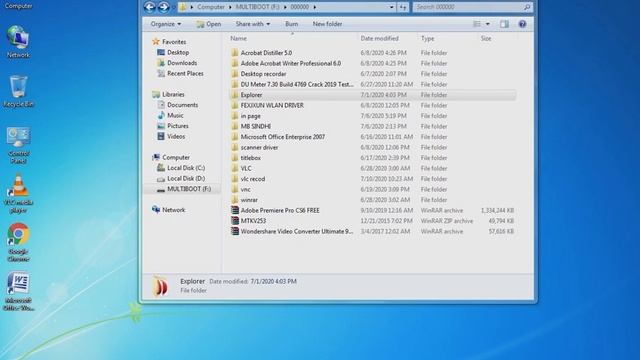640x360 pixels.
Task: Click the MULTIBOOT (F:) drive icon
Action: pyautogui.click(x=161, y=189)
